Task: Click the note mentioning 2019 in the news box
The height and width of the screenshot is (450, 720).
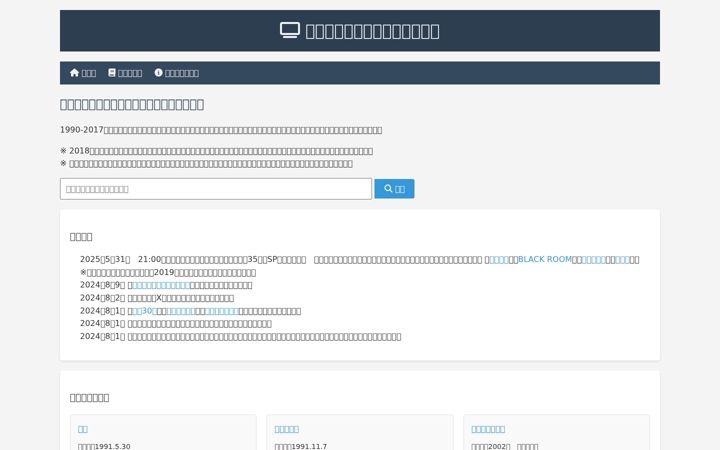Action: pyautogui.click(x=168, y=272)
